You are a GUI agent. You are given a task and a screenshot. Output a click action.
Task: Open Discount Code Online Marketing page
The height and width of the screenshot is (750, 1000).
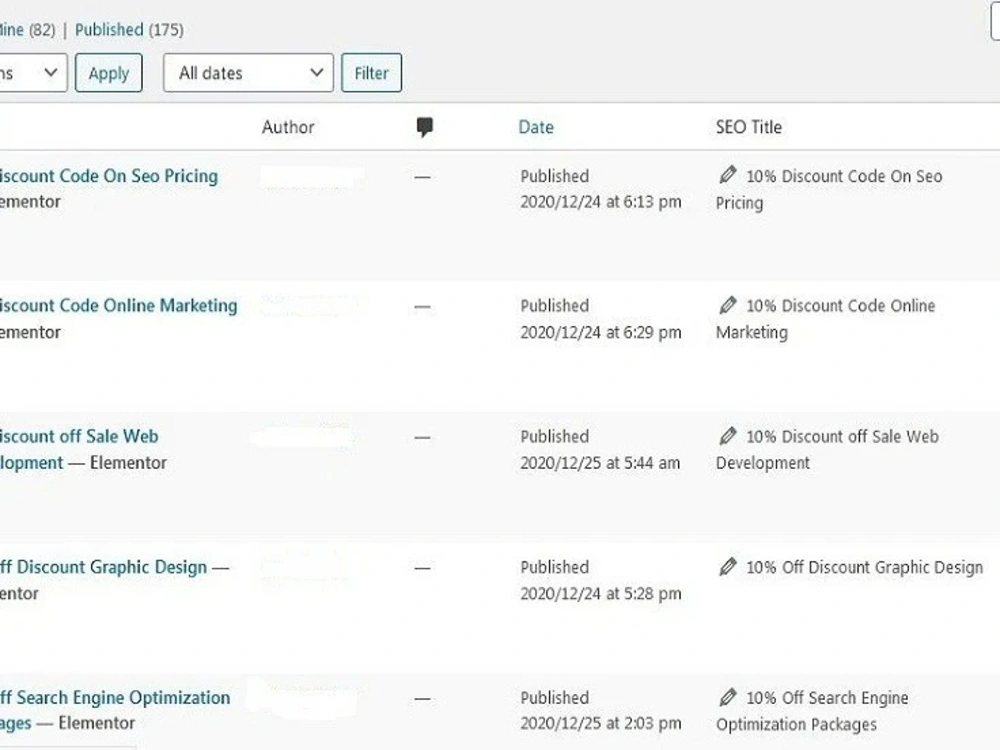(x=118, y=305)
